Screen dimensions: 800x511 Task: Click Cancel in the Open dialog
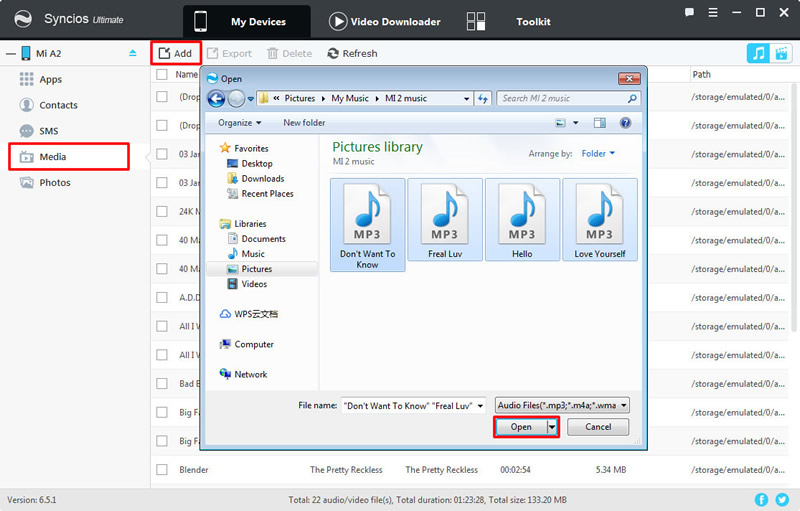pyautogui.click(x=598, y=427)
